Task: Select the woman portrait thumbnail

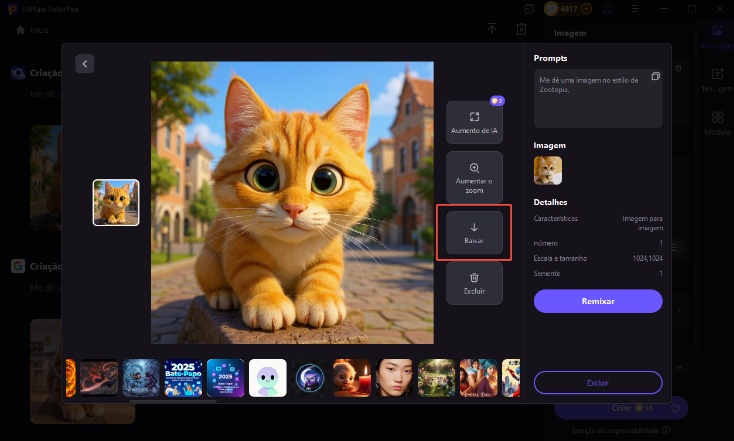Action: [x=394, y=378]
